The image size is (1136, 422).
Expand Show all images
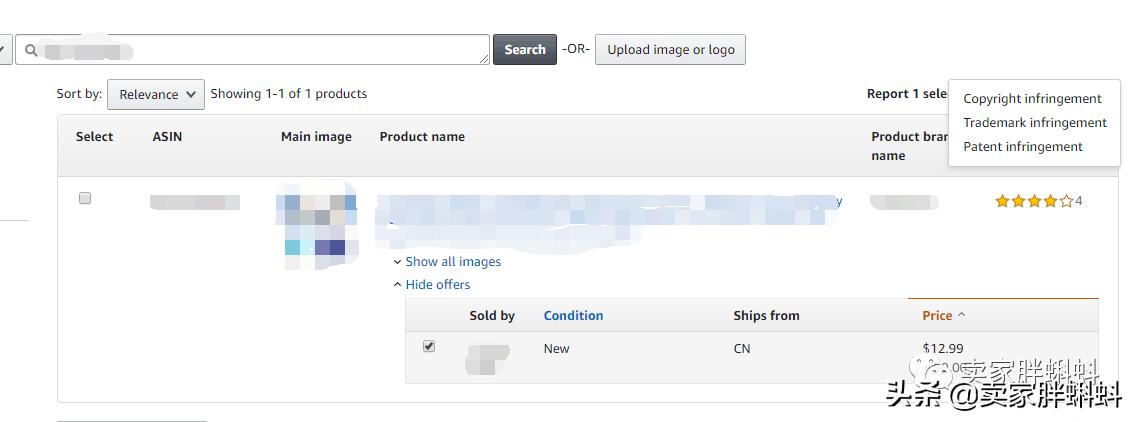(452, 262)
